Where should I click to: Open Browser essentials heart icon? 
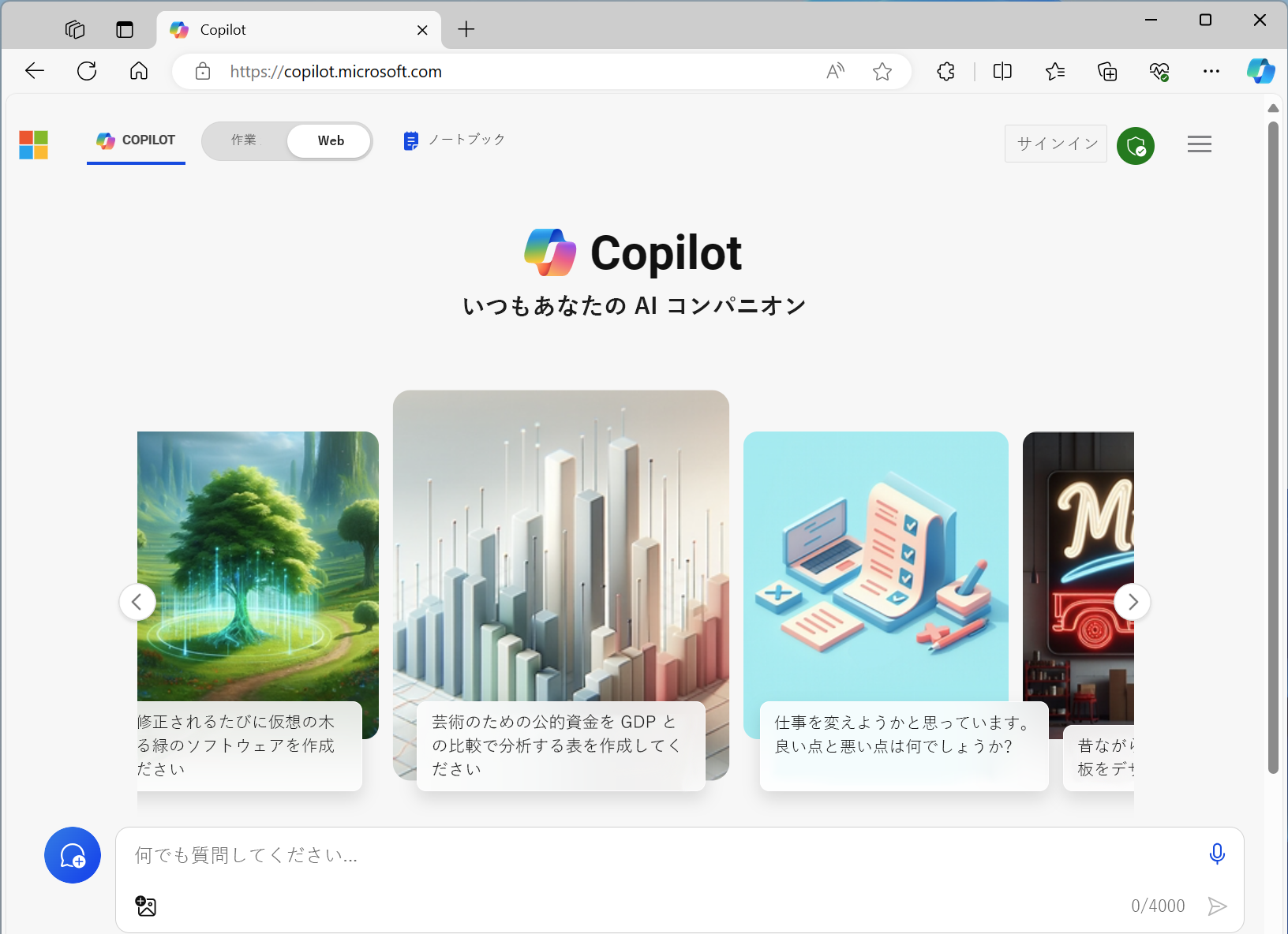click(1159, 72)
